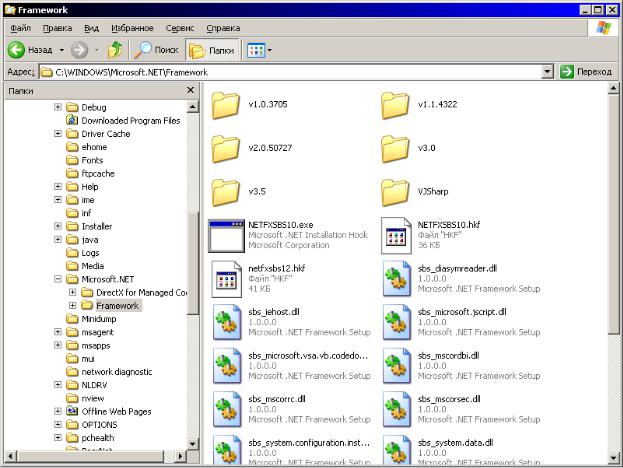Select the NETFXSBS10.exe application icon

point(226,236)
